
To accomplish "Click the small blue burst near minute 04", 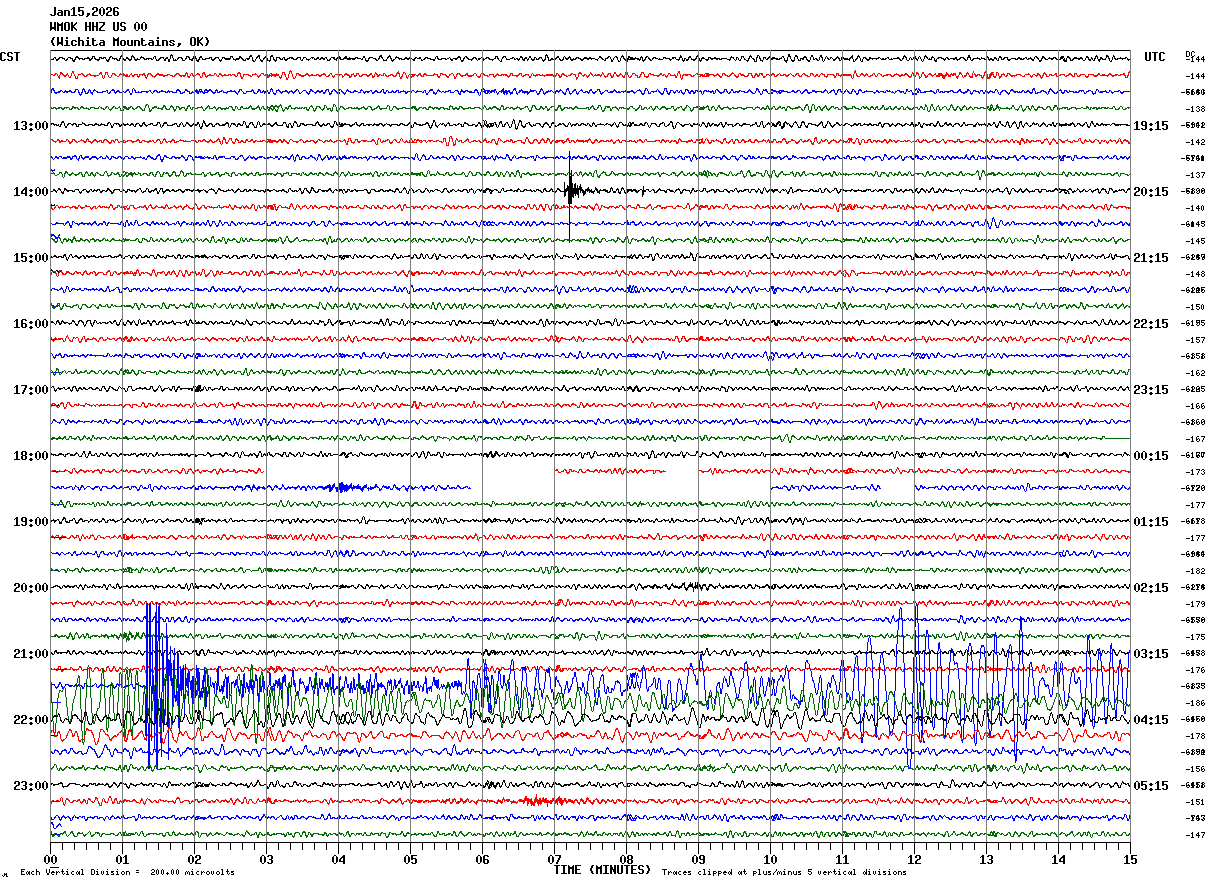I will click(344, 487).
